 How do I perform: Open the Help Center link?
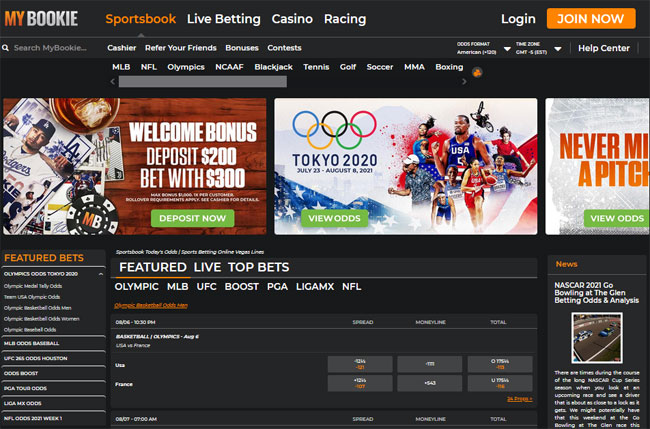point(604,48)
